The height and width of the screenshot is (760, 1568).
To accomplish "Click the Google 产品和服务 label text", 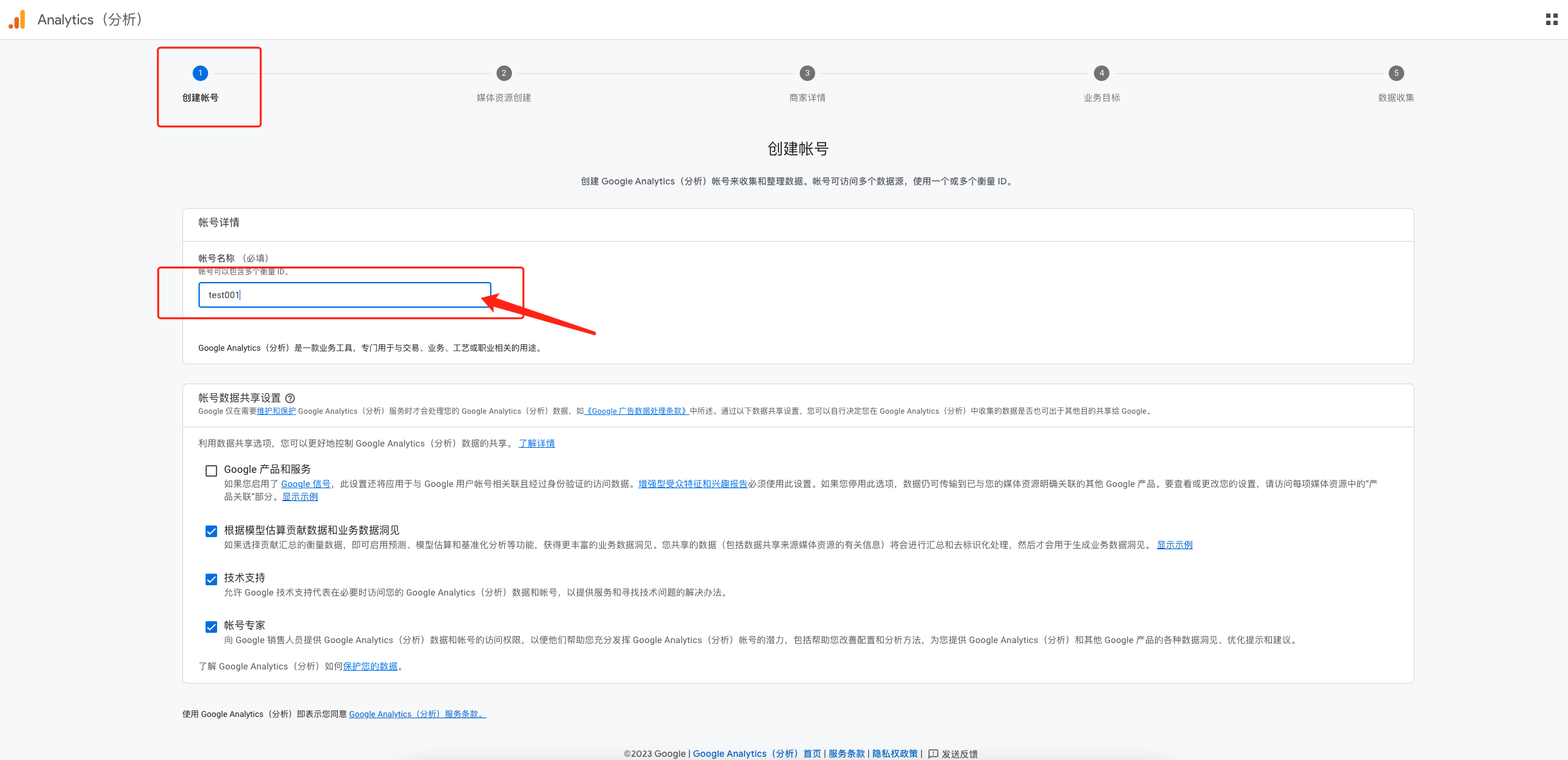I will point(267,470).
